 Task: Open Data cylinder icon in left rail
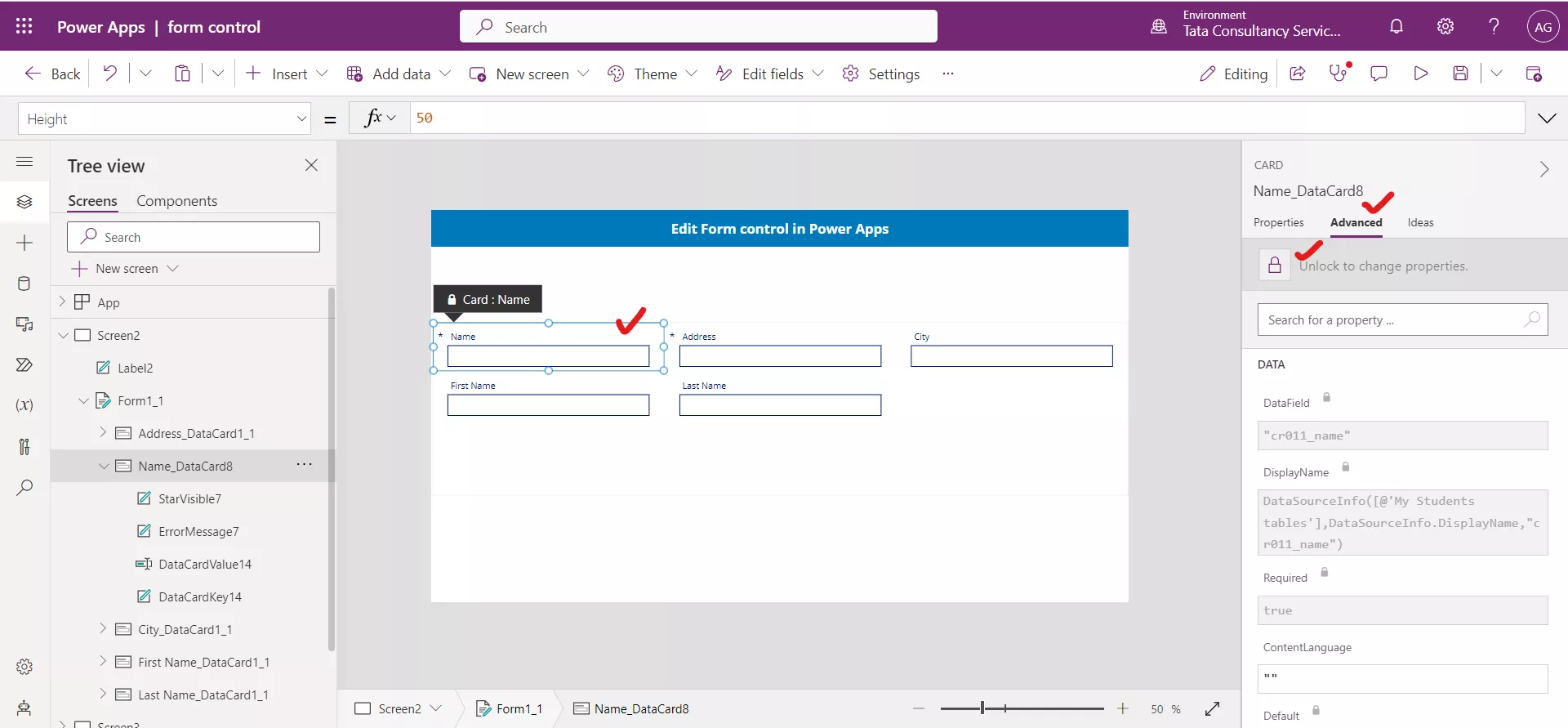click(x=24, y=284)
